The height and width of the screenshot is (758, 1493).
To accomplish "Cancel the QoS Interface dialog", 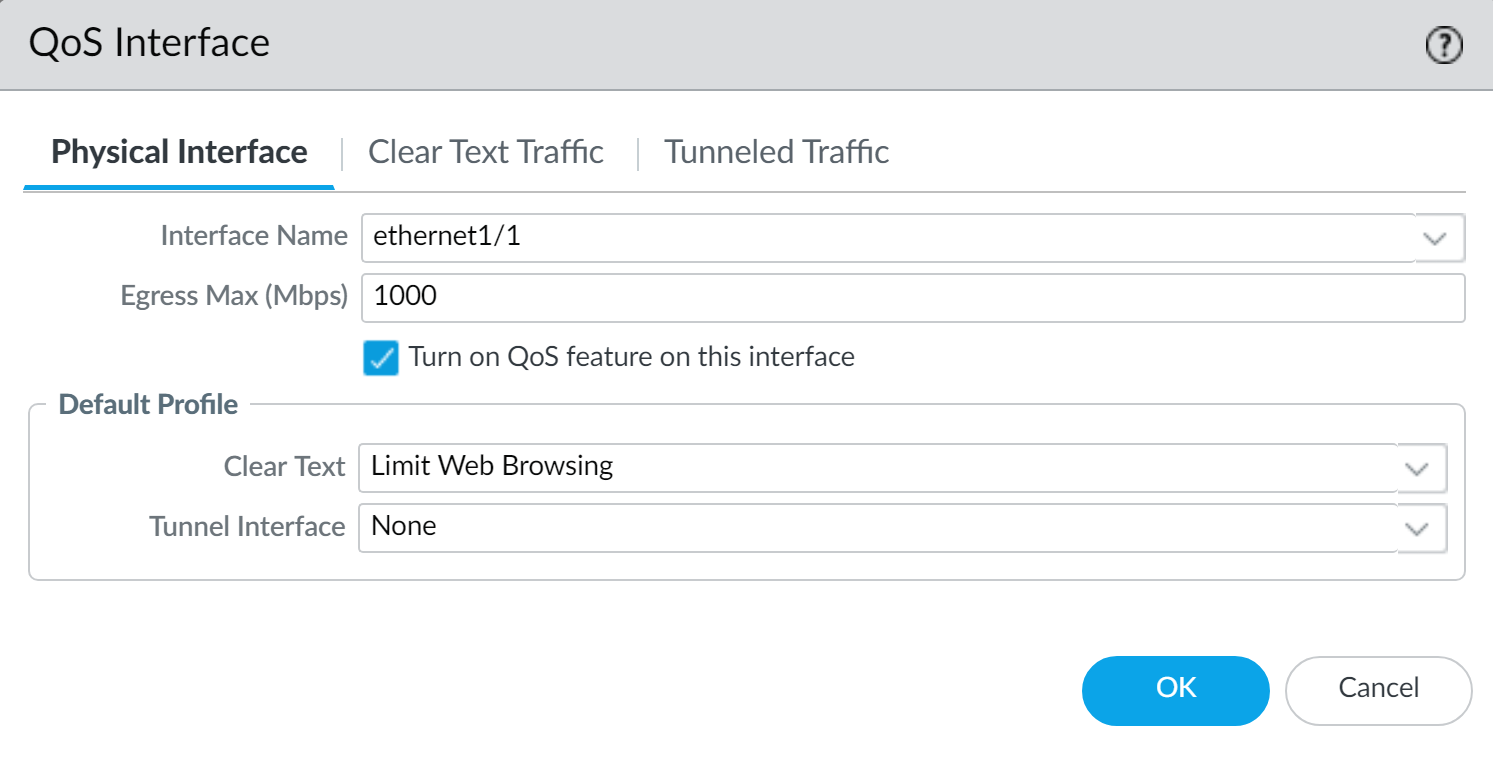I will (1378, 689).
